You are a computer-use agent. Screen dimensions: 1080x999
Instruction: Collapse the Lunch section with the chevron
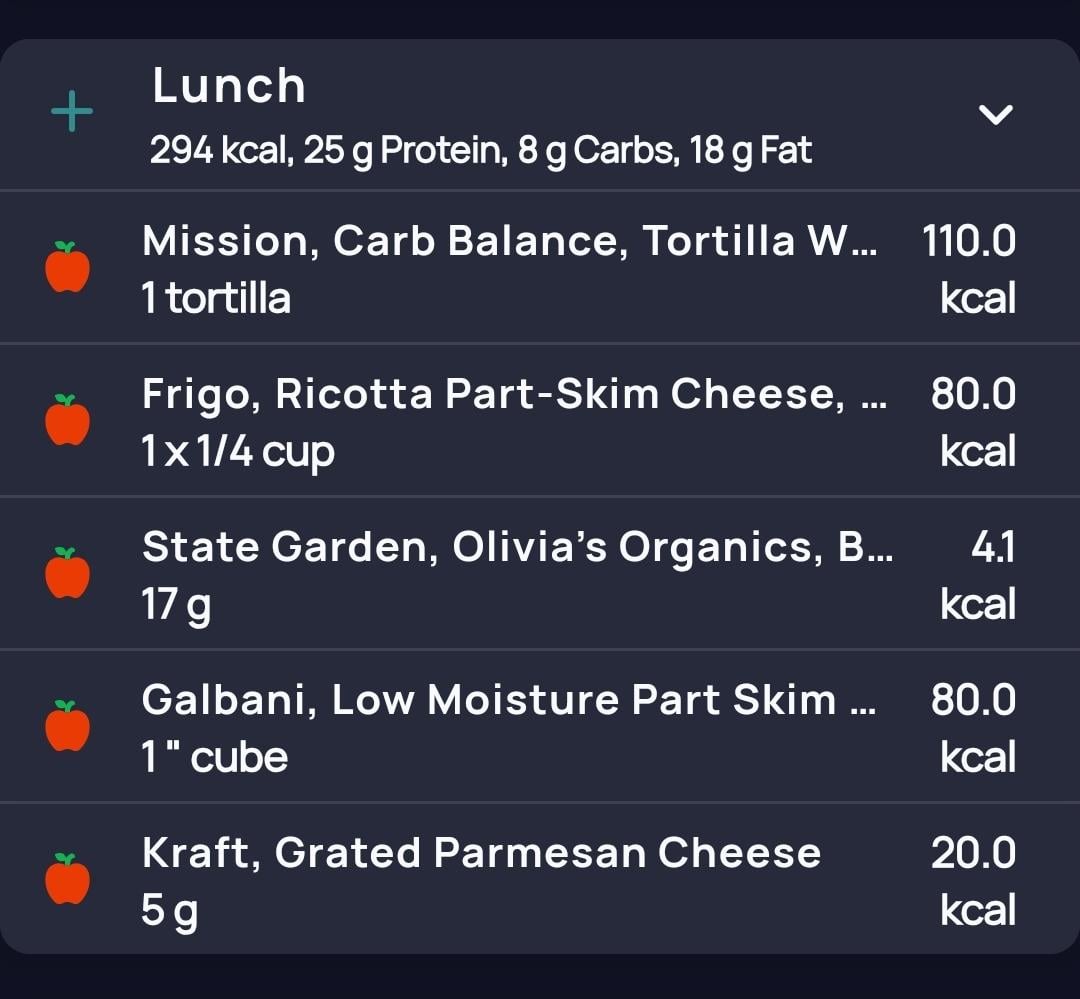coord(995,114)
